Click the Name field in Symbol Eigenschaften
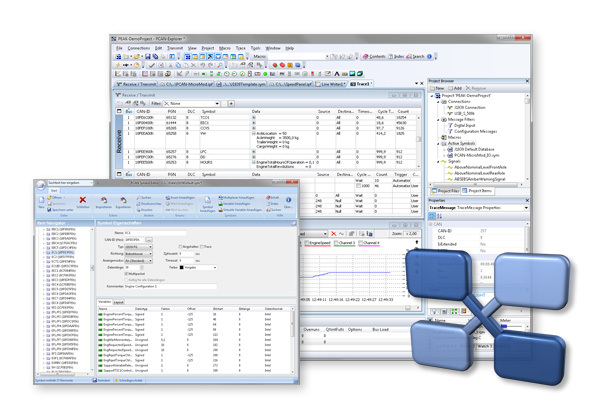This screenshot has width=600, height=418. coord(155,233)
